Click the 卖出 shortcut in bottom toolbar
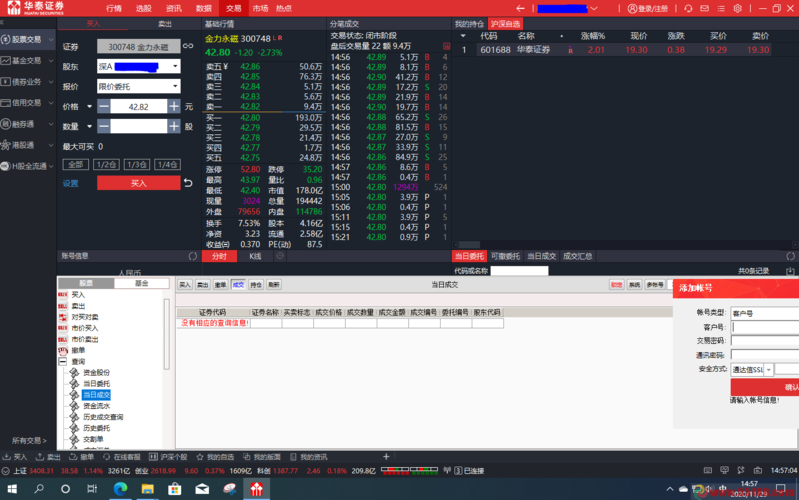 pos(48,457)
